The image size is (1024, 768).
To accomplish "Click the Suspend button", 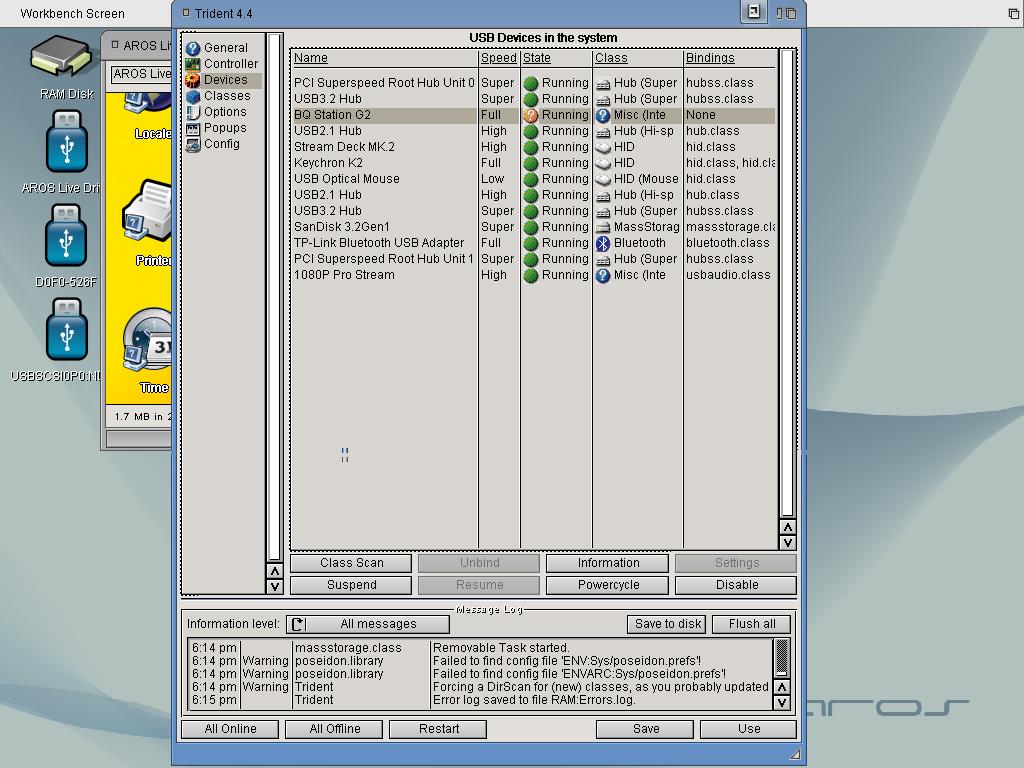I will [x=351, y=585].
